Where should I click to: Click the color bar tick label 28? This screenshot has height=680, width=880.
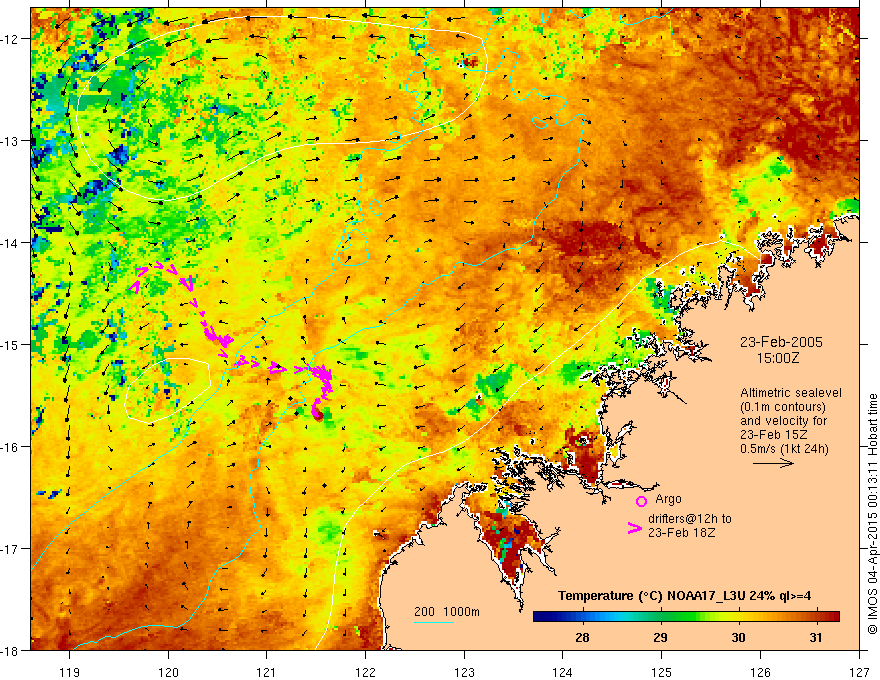click(582, 637)
